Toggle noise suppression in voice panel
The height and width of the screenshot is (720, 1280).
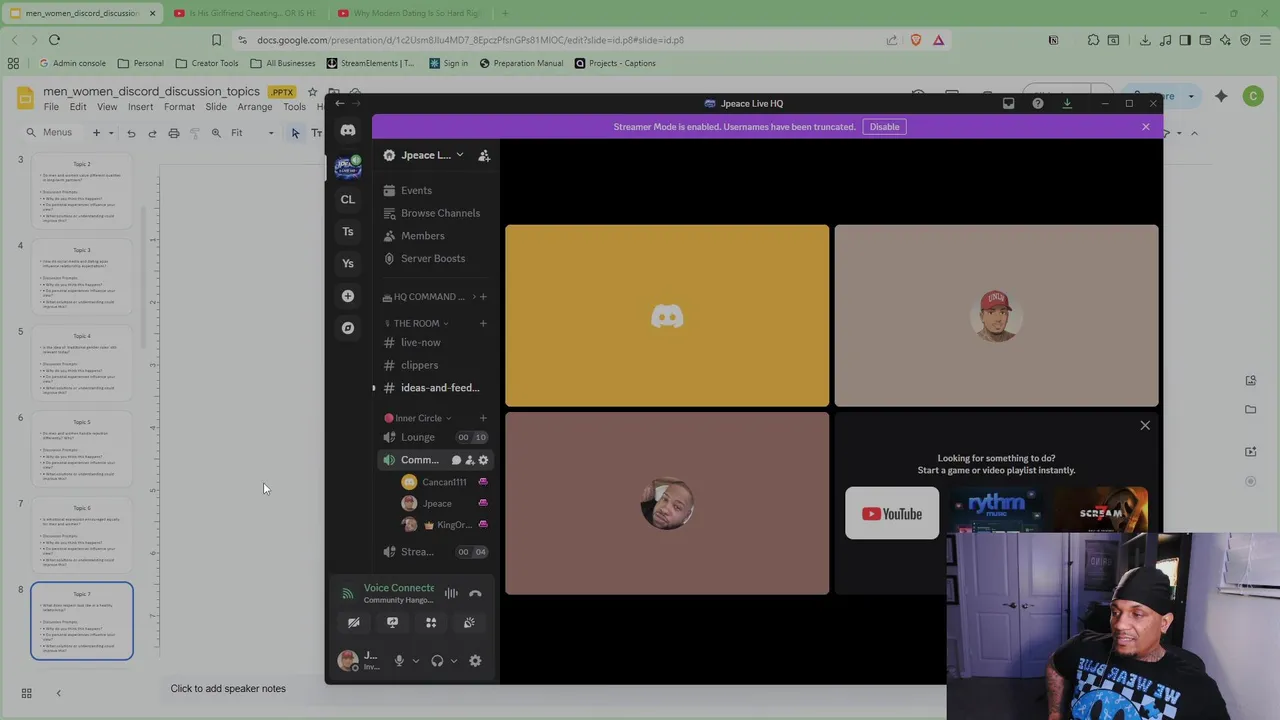pos(451,594)
